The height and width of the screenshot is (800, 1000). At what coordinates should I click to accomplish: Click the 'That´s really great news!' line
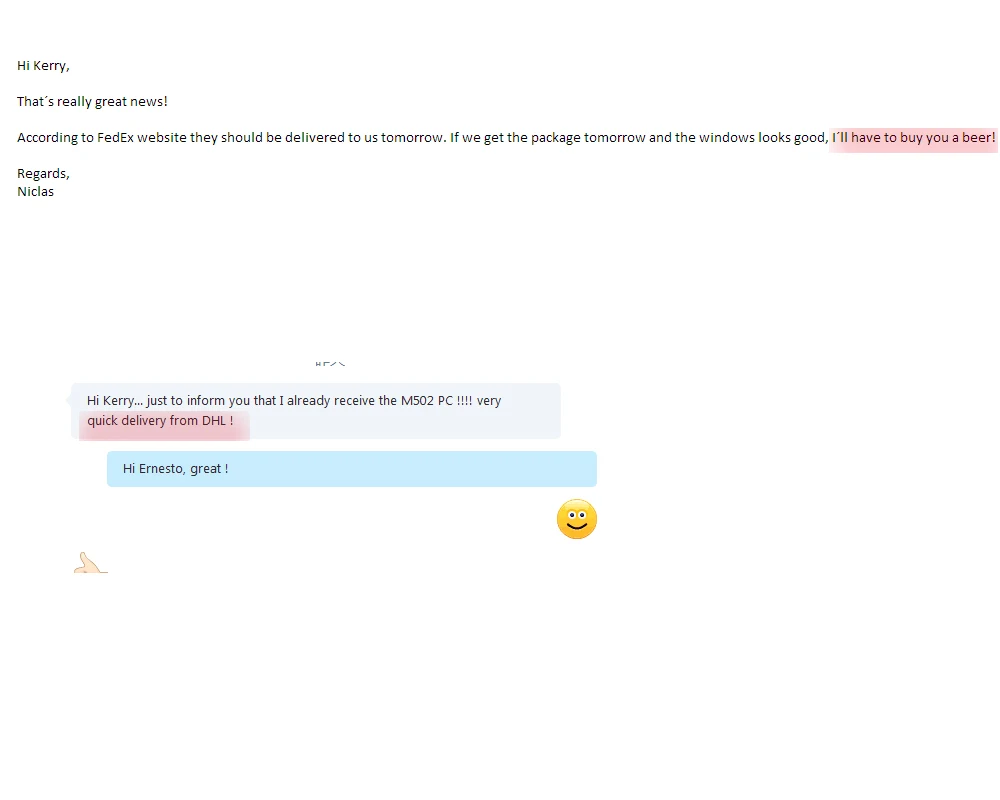pyautogui.click(x=92, y=101)
